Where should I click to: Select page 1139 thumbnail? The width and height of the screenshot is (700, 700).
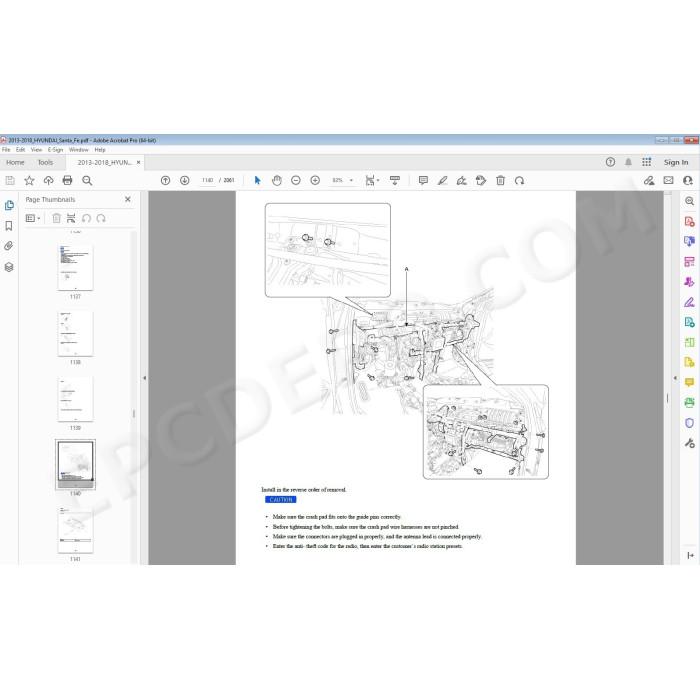(75, 399)
